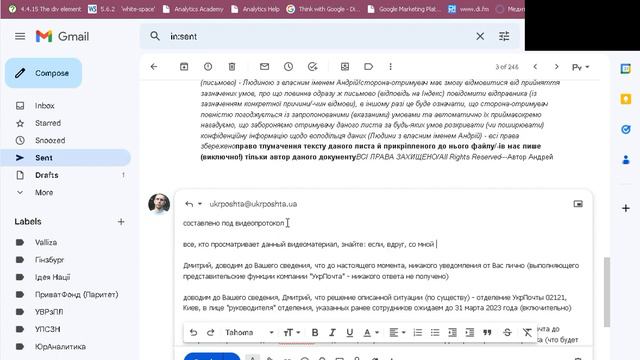
Task: Go back to the Sent list
Action: point(154,67)
